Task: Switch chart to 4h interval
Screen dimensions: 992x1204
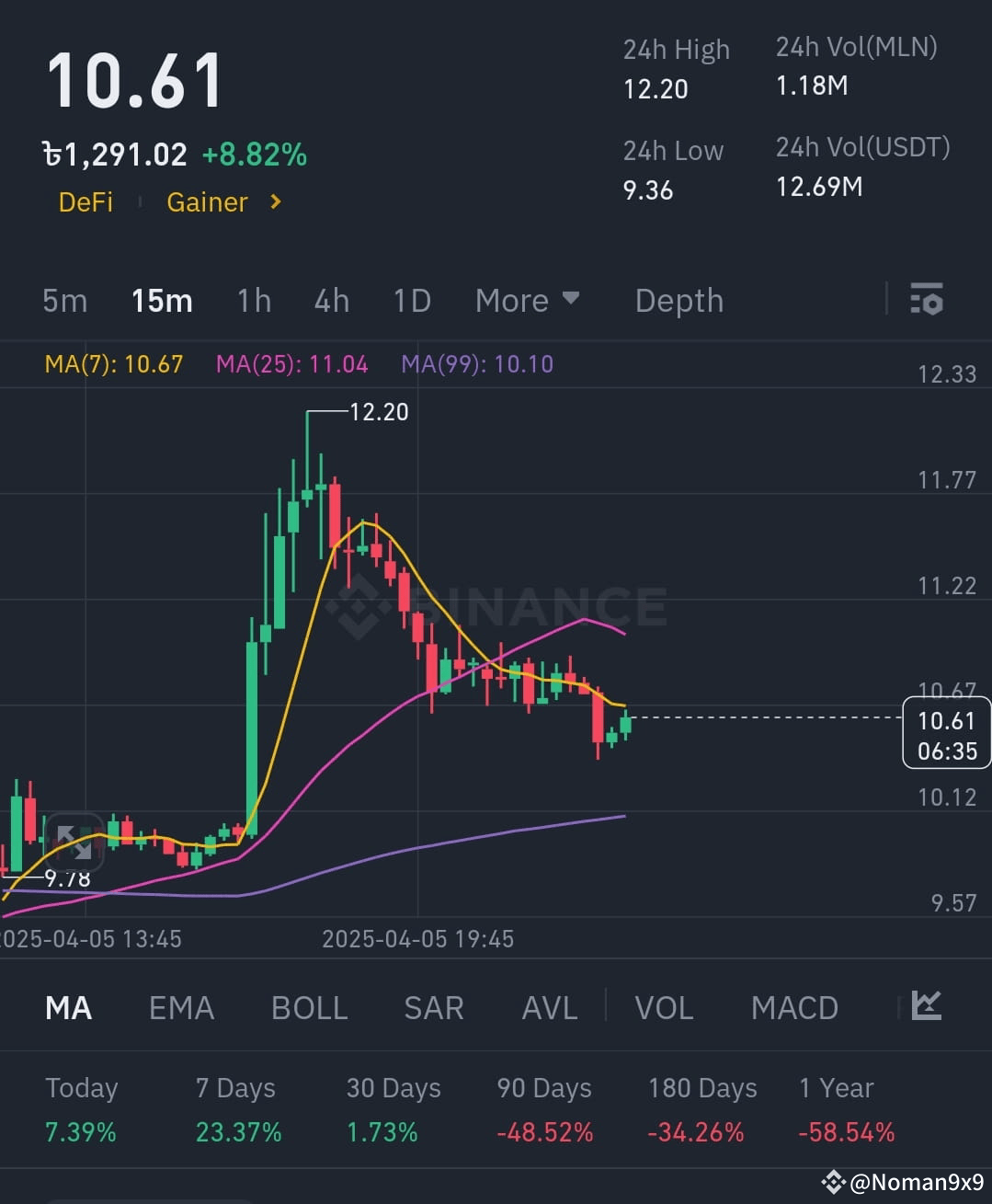Action: 332,301
